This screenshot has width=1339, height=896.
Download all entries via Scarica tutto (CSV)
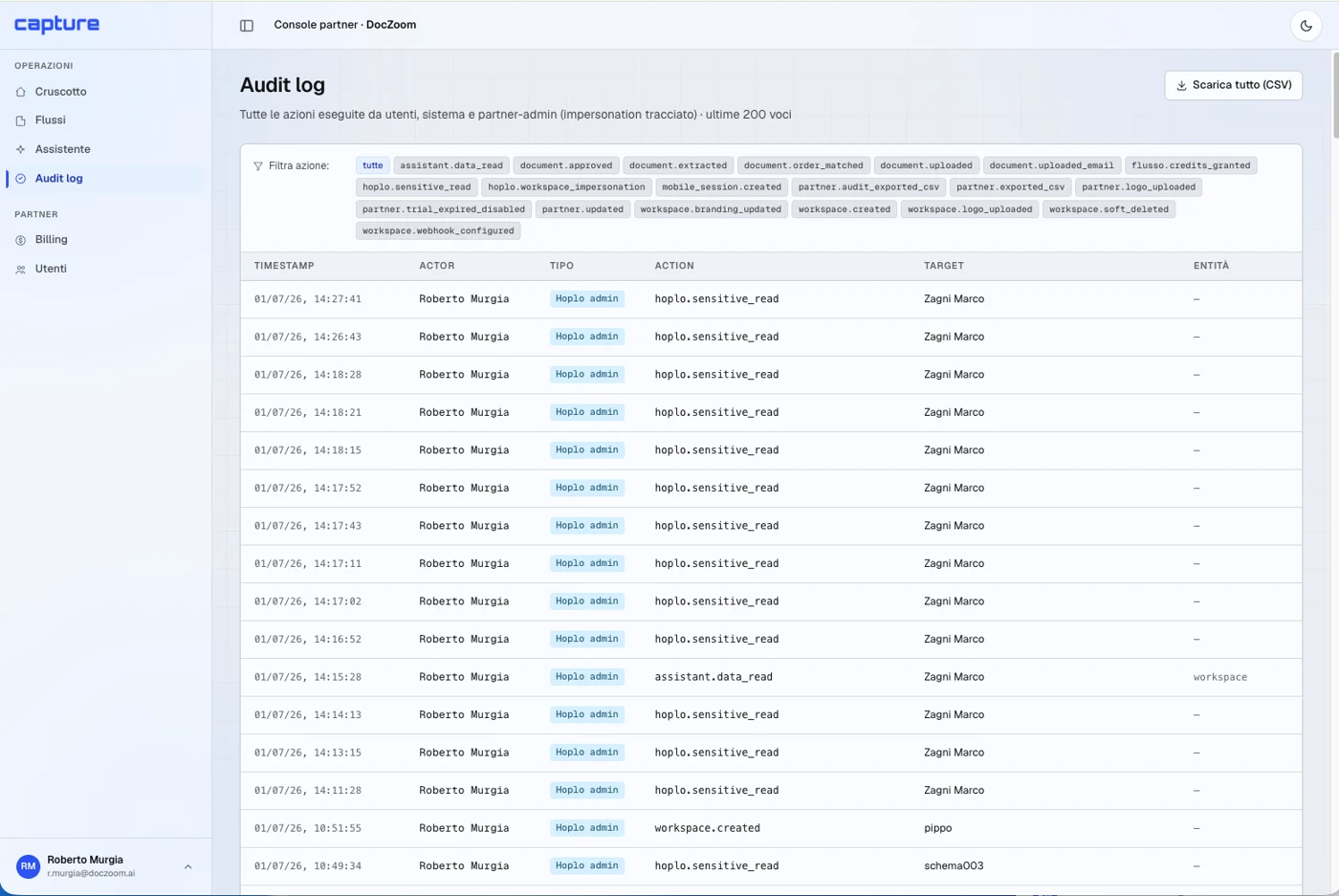[x=1233, y=85]
